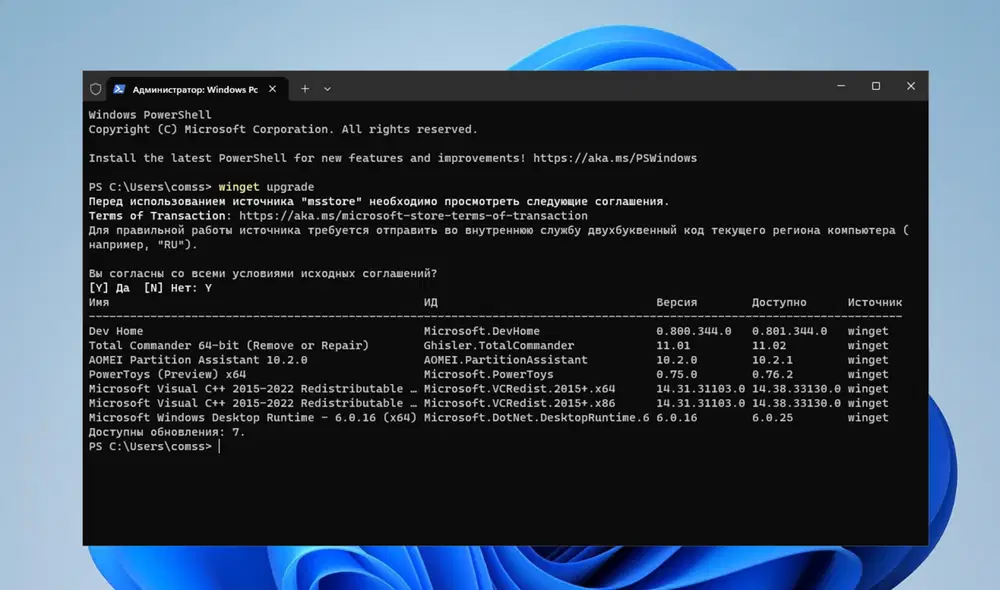Close the terminal window

[911, 86]
